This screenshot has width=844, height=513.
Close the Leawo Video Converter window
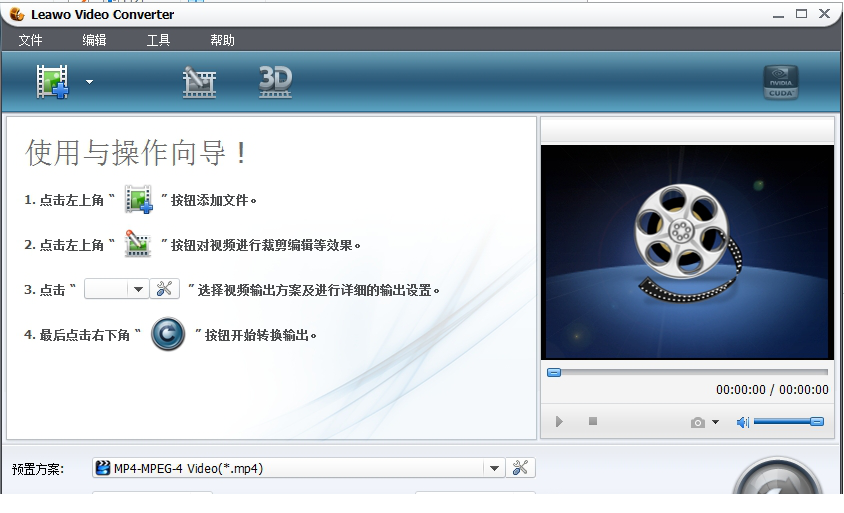pos(825,14)
